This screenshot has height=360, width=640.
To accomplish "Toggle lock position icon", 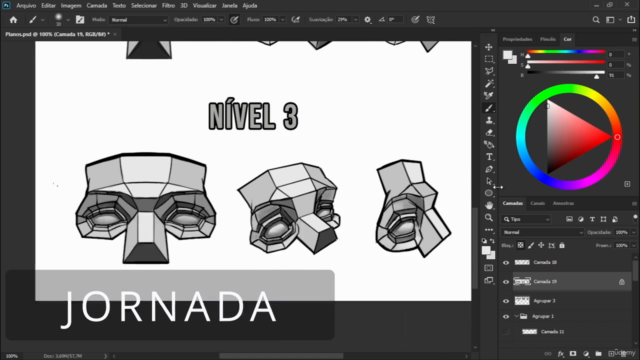I will 541,245.
